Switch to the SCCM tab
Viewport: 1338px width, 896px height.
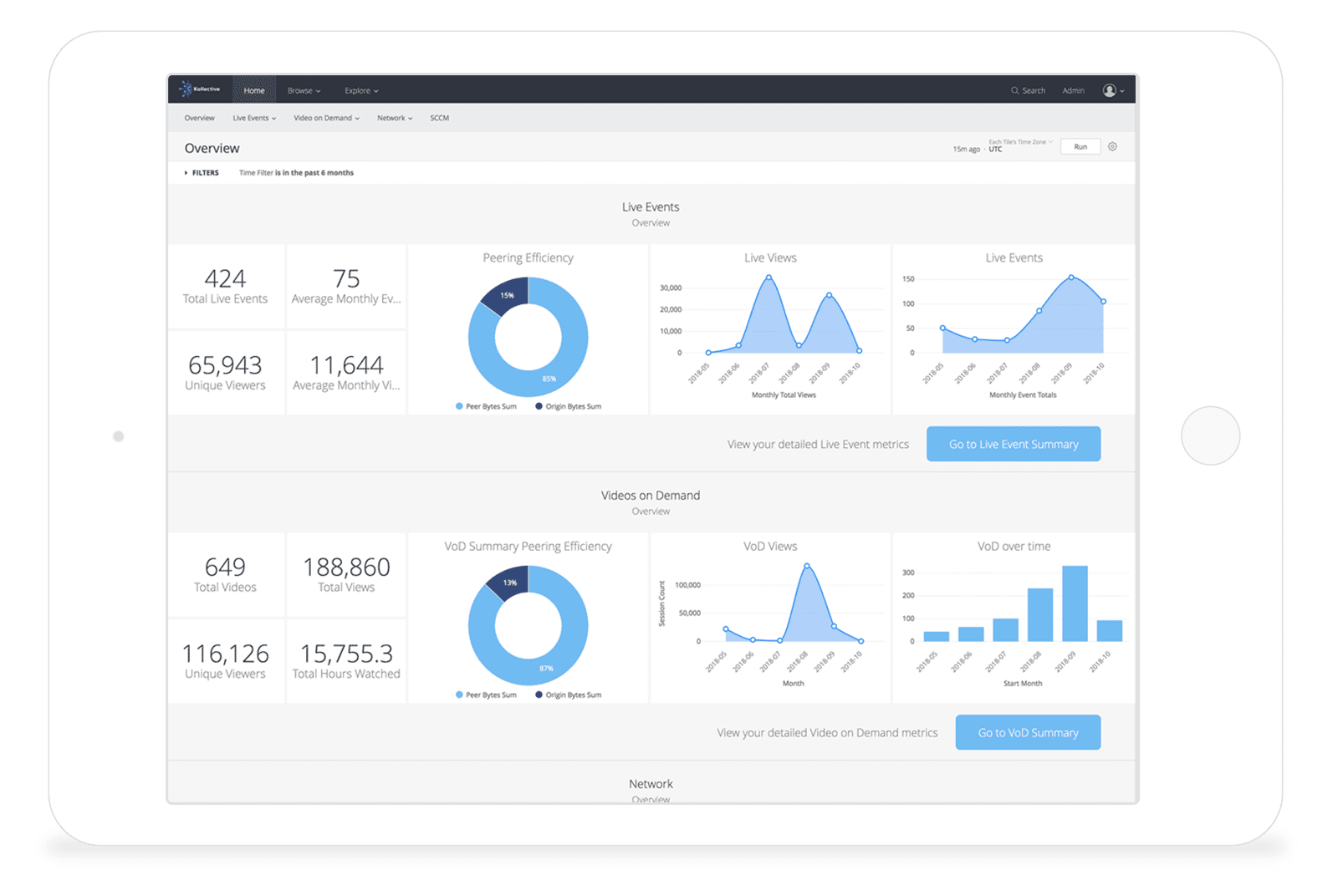coord(439,118)
